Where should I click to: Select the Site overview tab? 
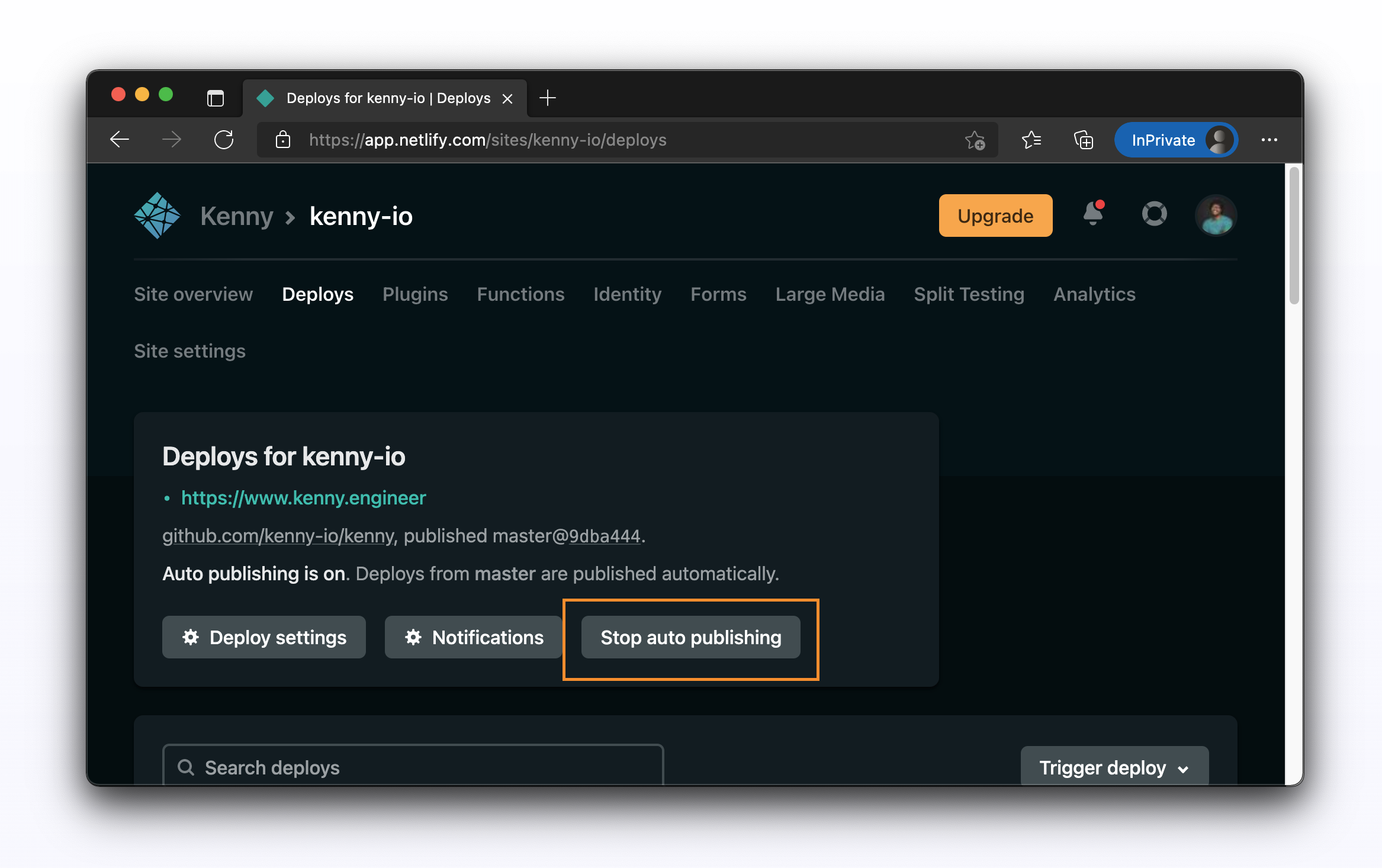192,294
